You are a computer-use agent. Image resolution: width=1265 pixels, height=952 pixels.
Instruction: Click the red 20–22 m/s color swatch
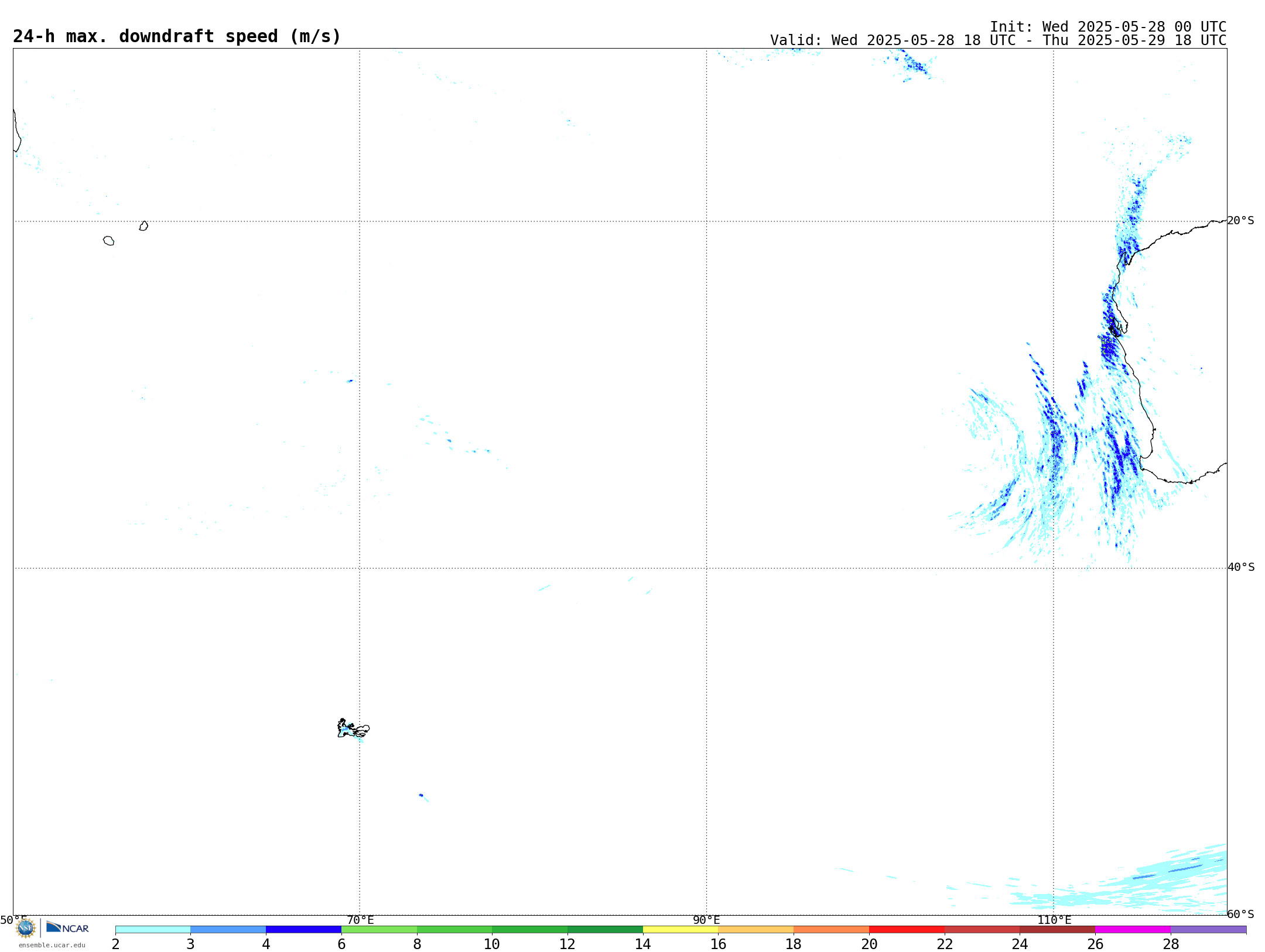point(907,930)
